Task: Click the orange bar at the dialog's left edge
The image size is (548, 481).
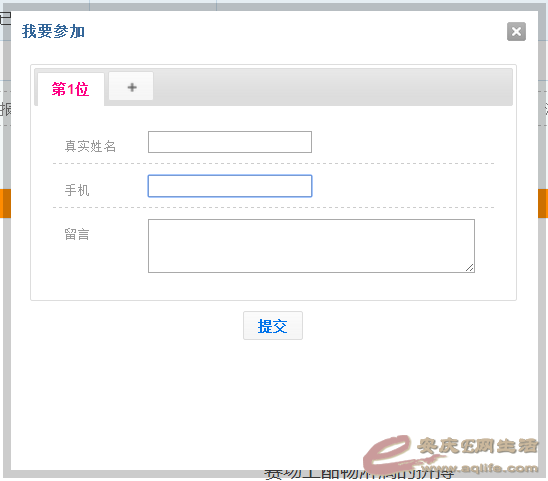Action: (x=5, y=203)
